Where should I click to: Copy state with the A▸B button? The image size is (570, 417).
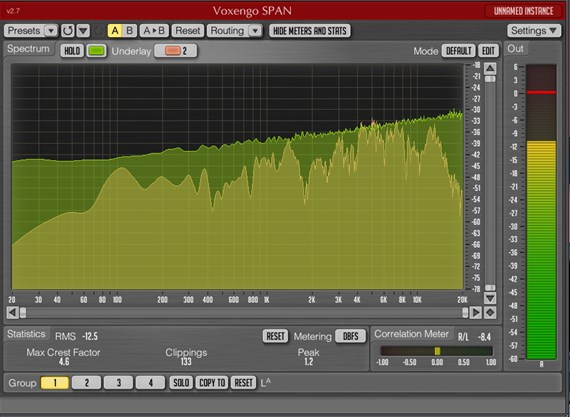pyautogui.click(x=154, y=31)
